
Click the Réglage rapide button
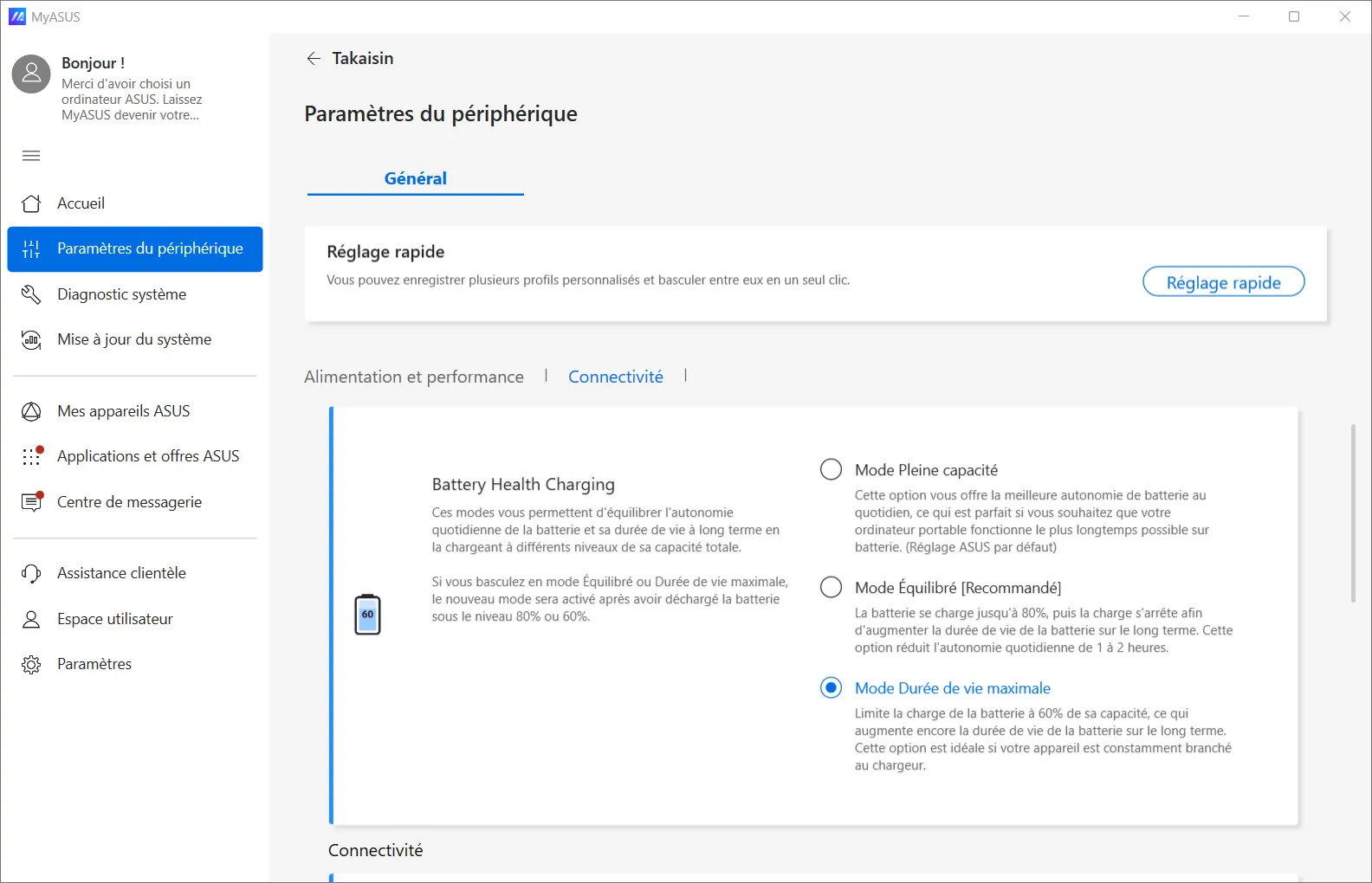[x=1223, y=282]
